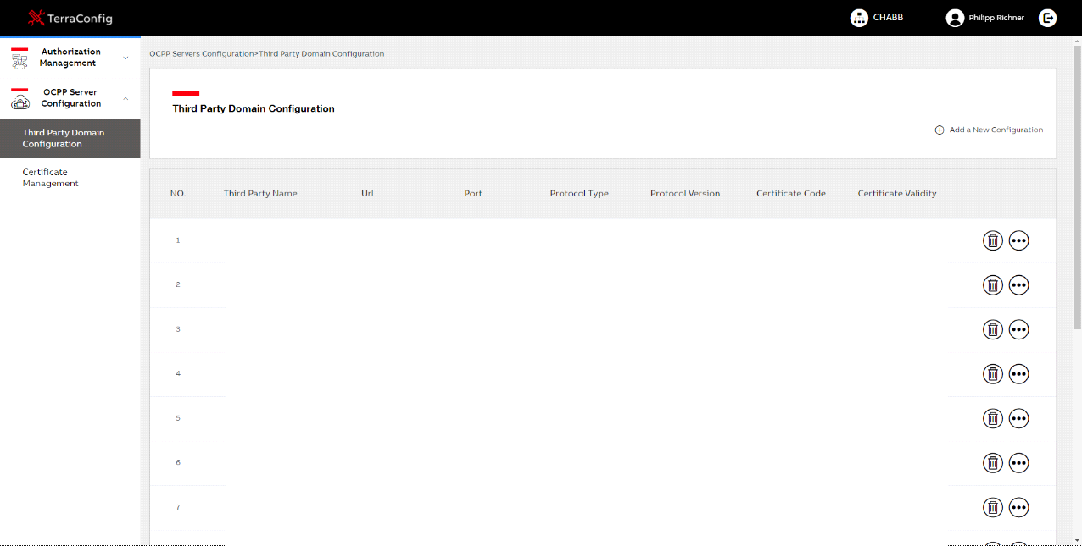Viewport: 1084px width, 548px height.
Task: Click the Philipp Richner user avatar
Action: tap(954, 18)
